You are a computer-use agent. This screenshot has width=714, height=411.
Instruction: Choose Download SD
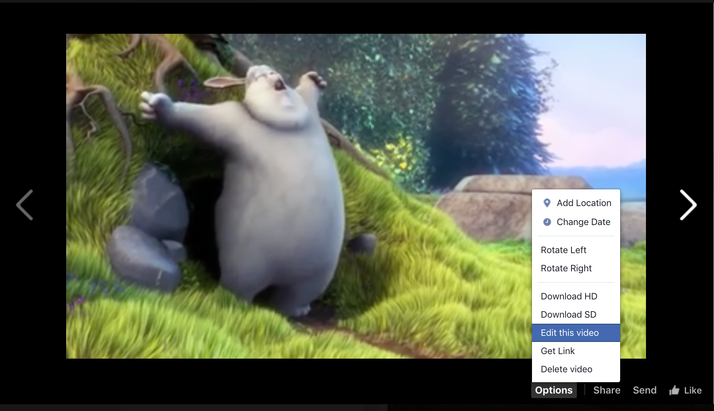click(x=576, y=315)
